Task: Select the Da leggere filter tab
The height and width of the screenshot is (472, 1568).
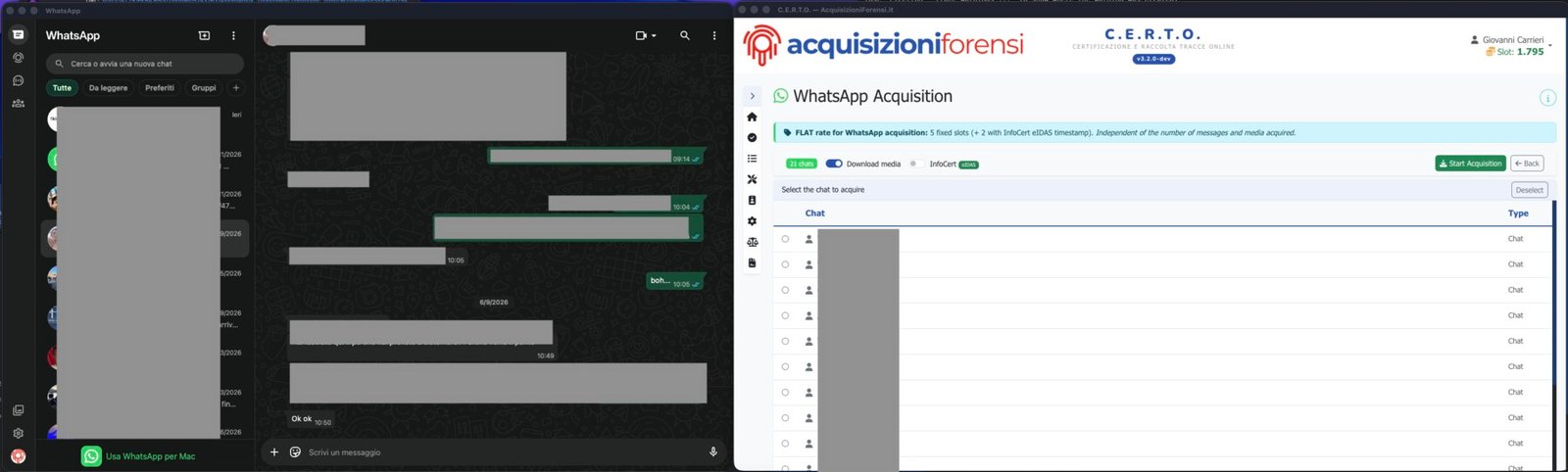Action: coord(108,88)
